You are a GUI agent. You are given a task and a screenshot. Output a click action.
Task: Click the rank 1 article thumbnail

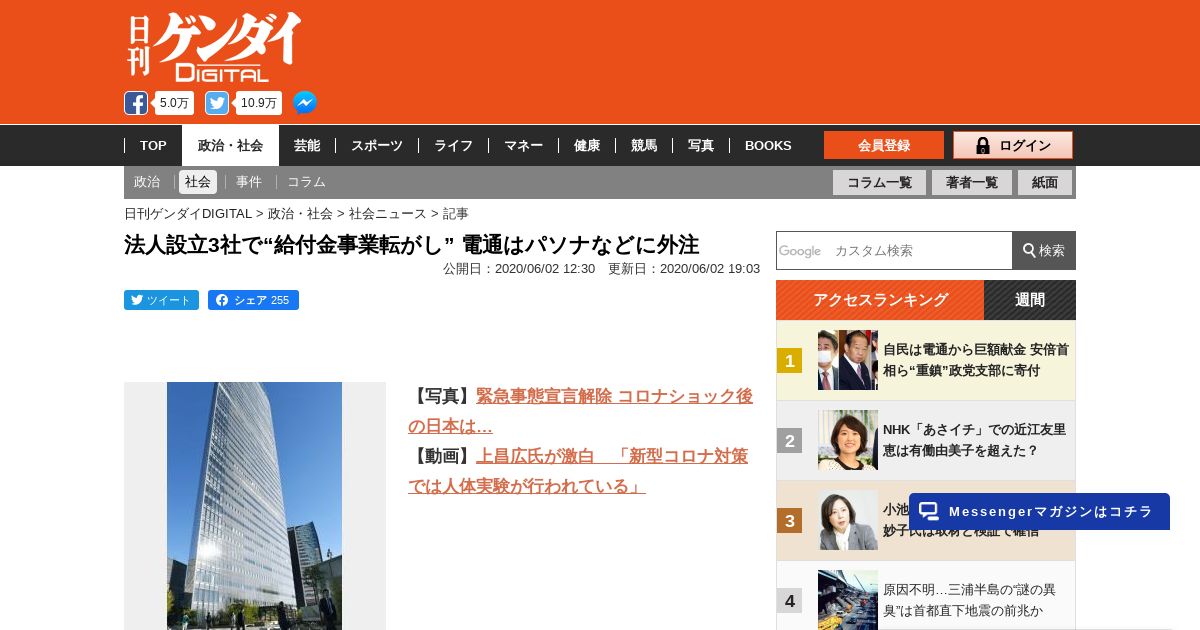pyautogui.click(x=848, y=360)
